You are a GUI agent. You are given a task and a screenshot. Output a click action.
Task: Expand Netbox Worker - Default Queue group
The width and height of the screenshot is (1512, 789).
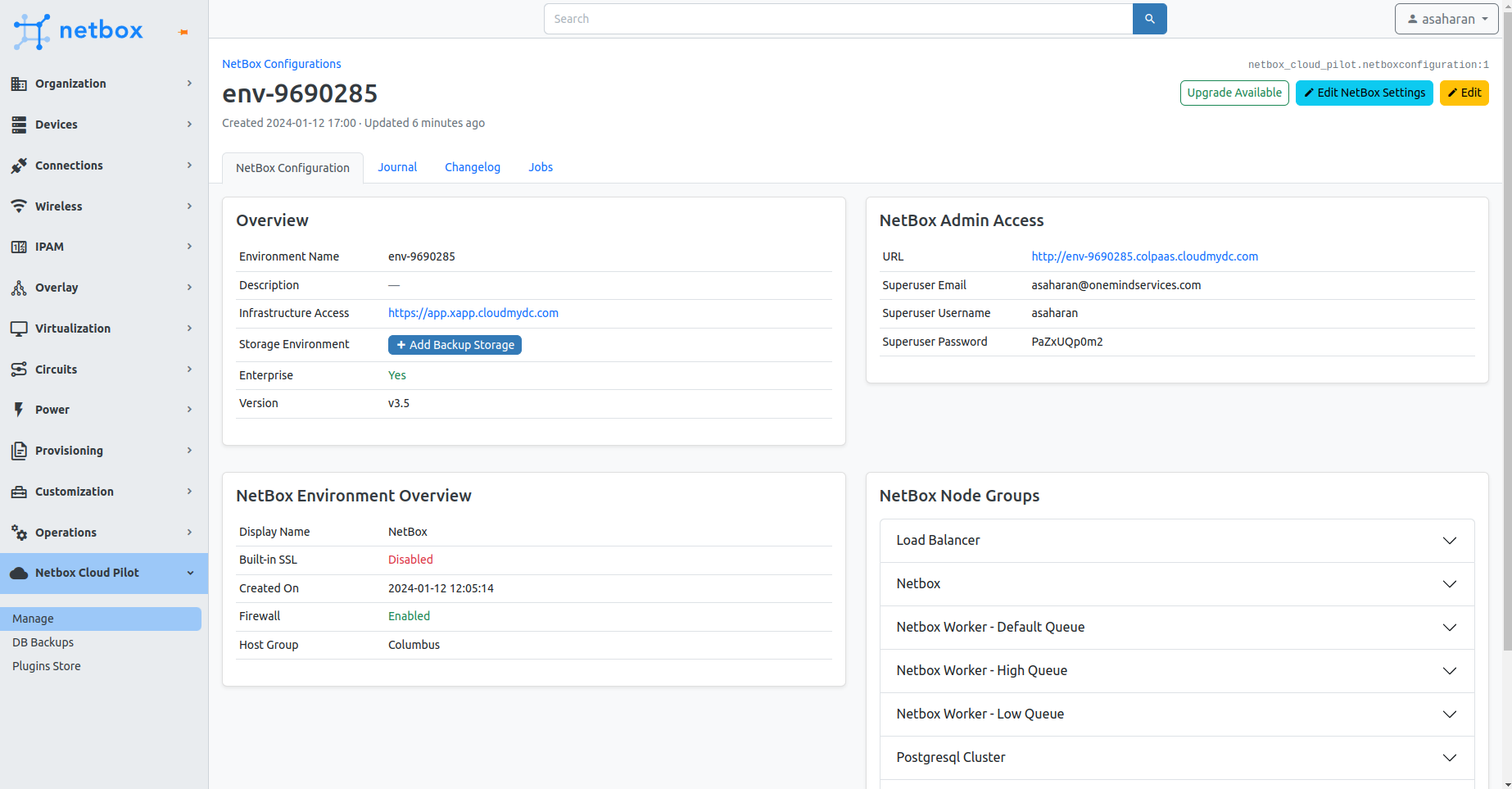coord(1177,628)
